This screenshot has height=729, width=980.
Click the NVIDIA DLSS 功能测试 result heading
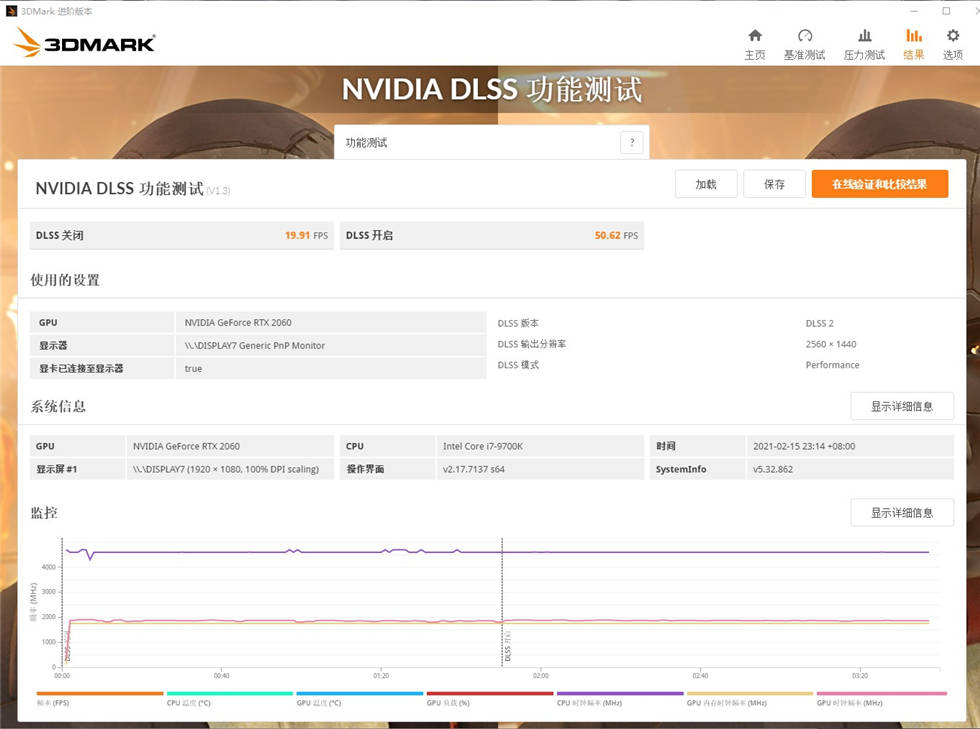click(x=119, y=188)
